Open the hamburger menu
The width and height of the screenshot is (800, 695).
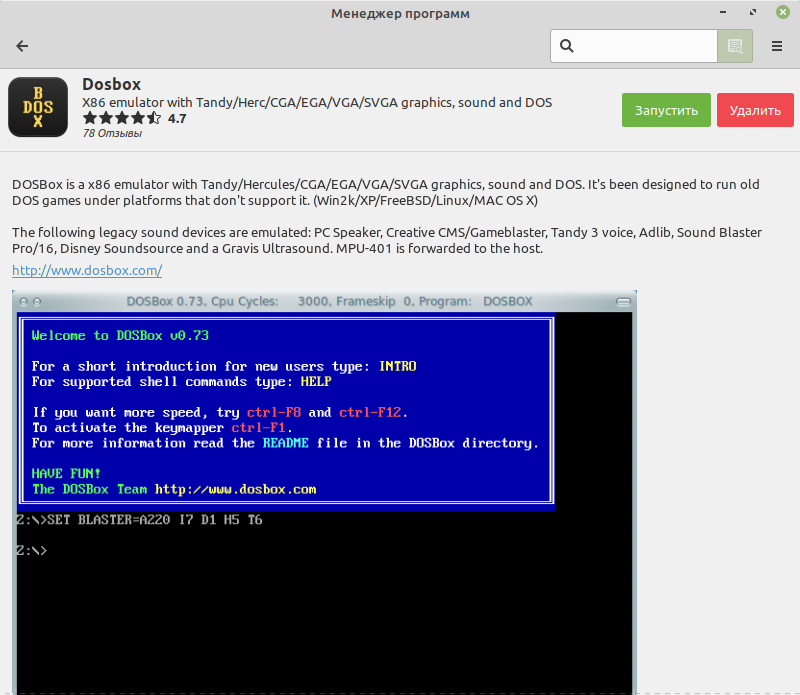point(777,46)
